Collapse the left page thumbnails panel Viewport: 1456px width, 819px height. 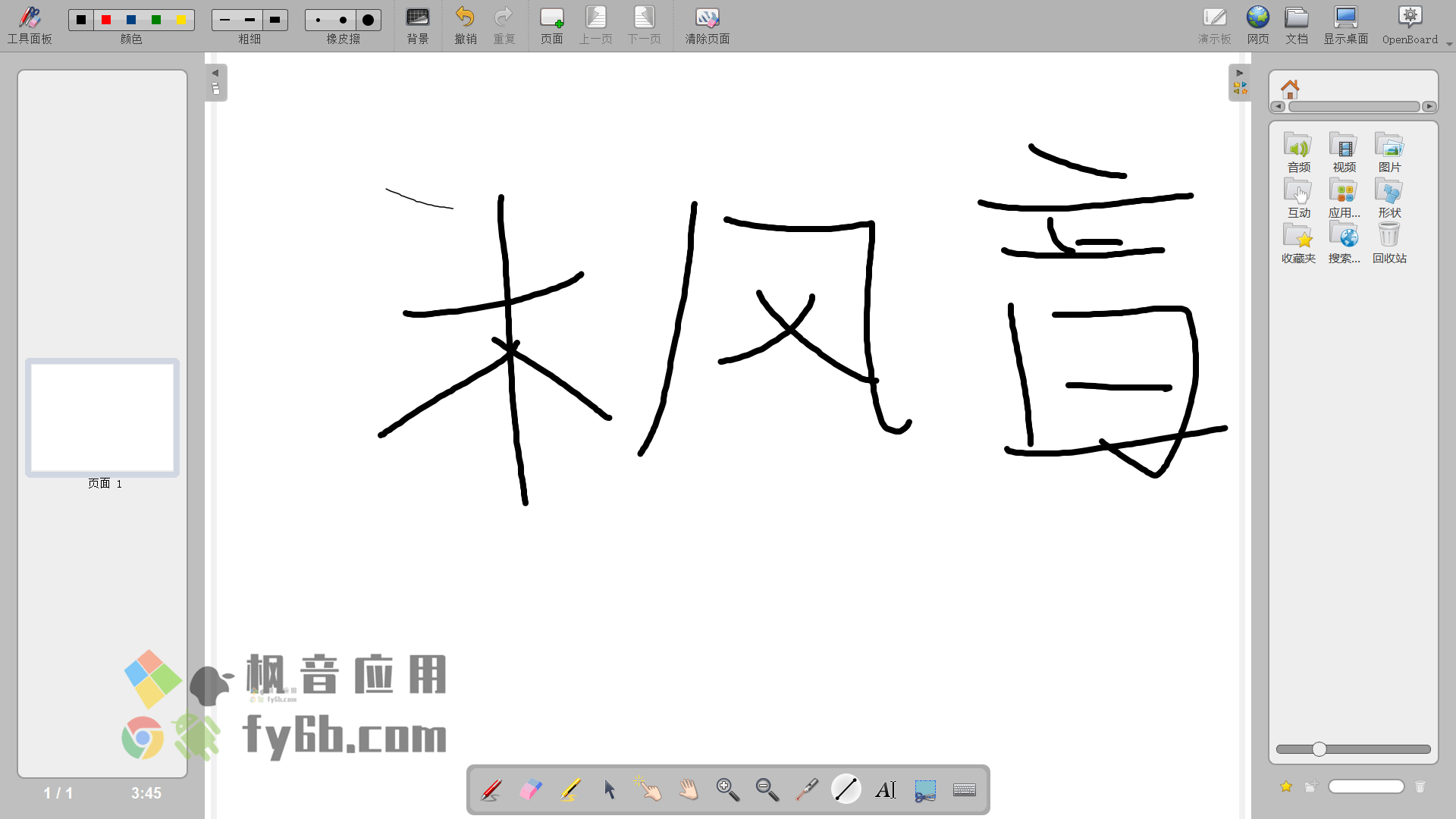(x=215, y=82)
